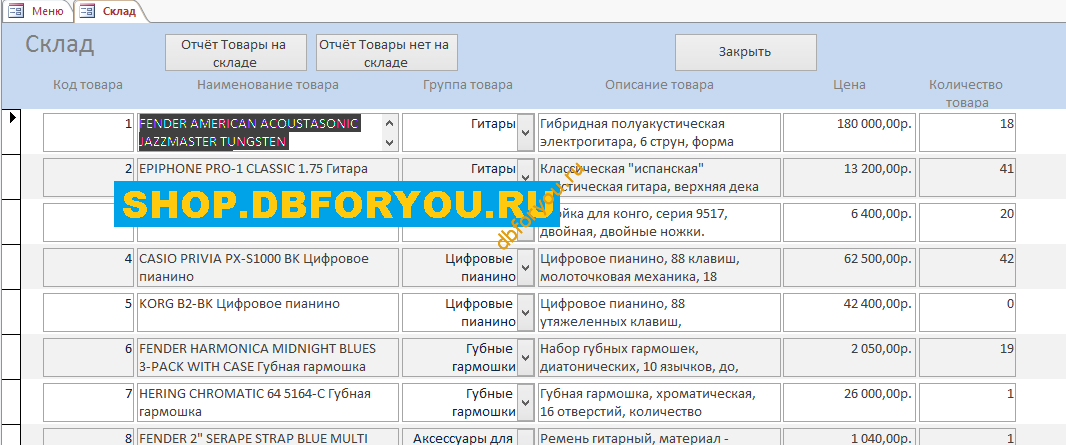Click quantity field with value 20
The height and width of the screenshot is (445, 1066).
pos(967,223)
